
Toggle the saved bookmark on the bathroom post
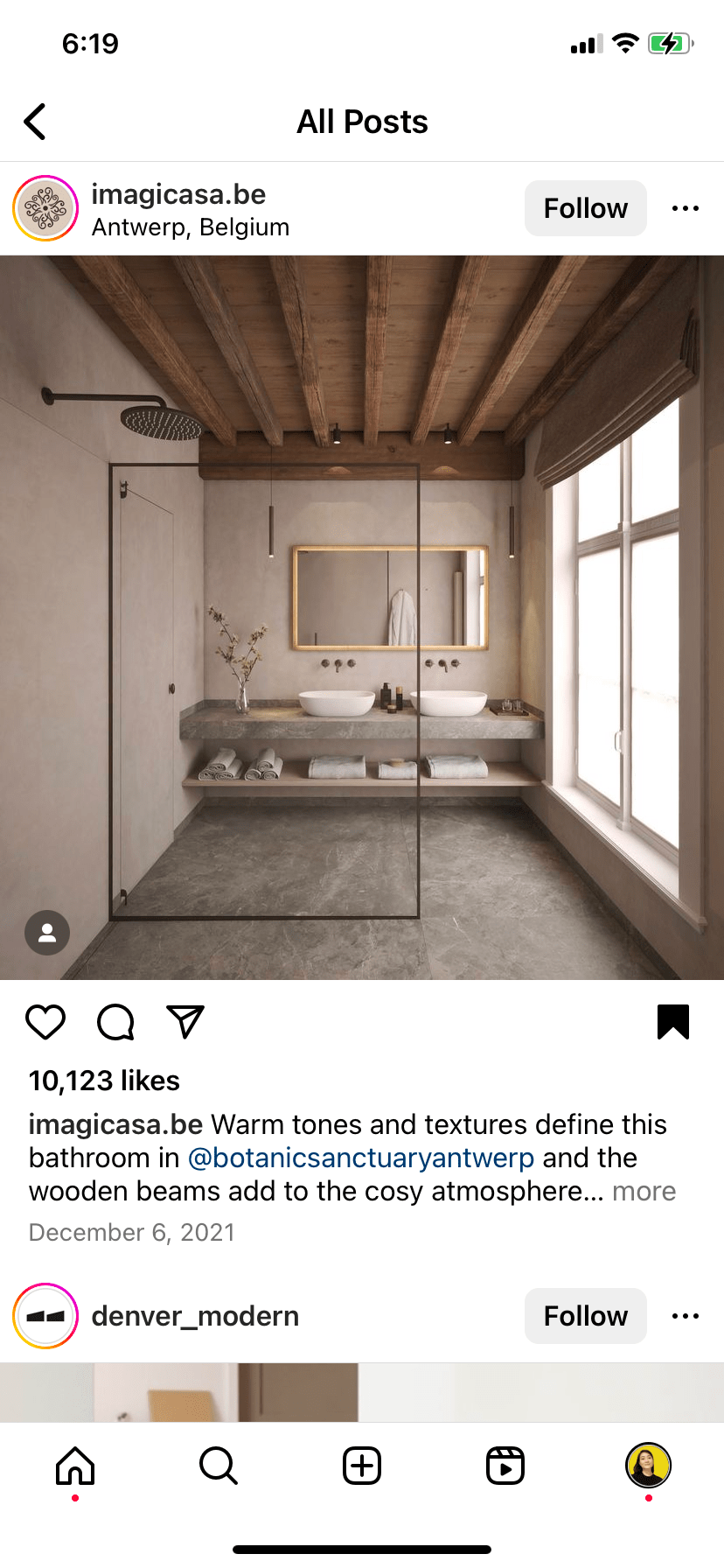pyautogui.click(x=673, y=1022)
